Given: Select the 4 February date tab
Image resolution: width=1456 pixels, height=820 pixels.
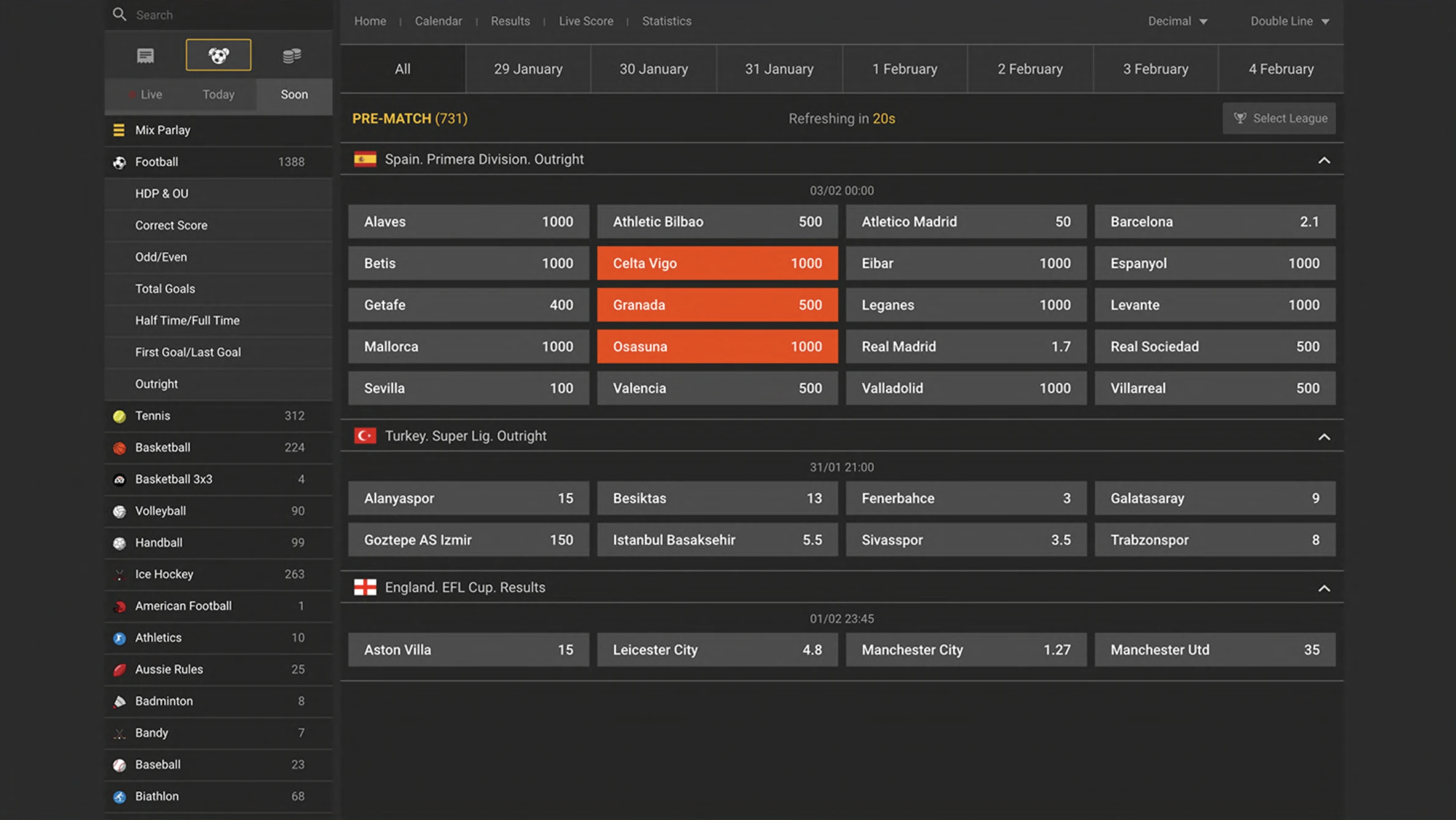Looking at the screenshot, I should 1281,68.
